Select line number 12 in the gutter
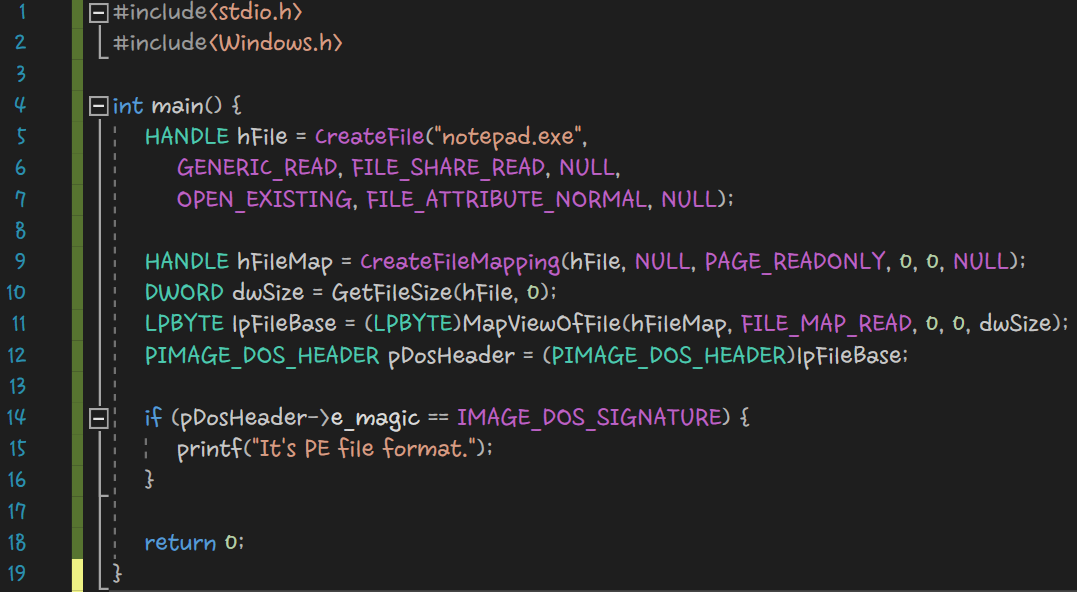 [16, 355]
